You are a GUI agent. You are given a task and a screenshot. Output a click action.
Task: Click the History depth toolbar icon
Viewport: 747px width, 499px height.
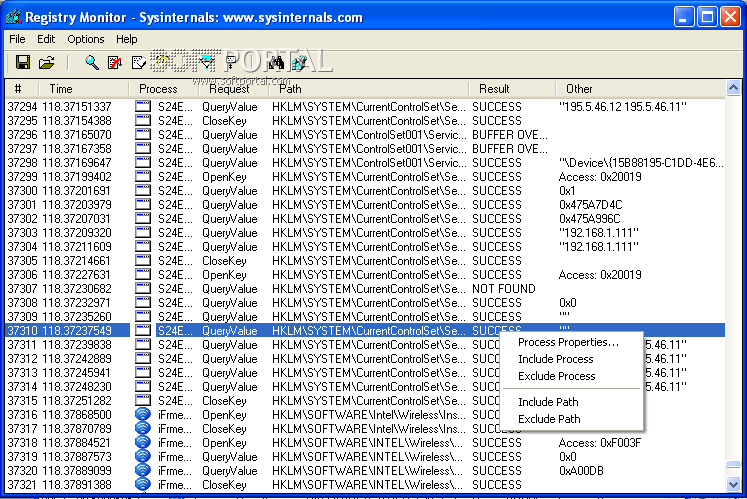pos(231,62)
